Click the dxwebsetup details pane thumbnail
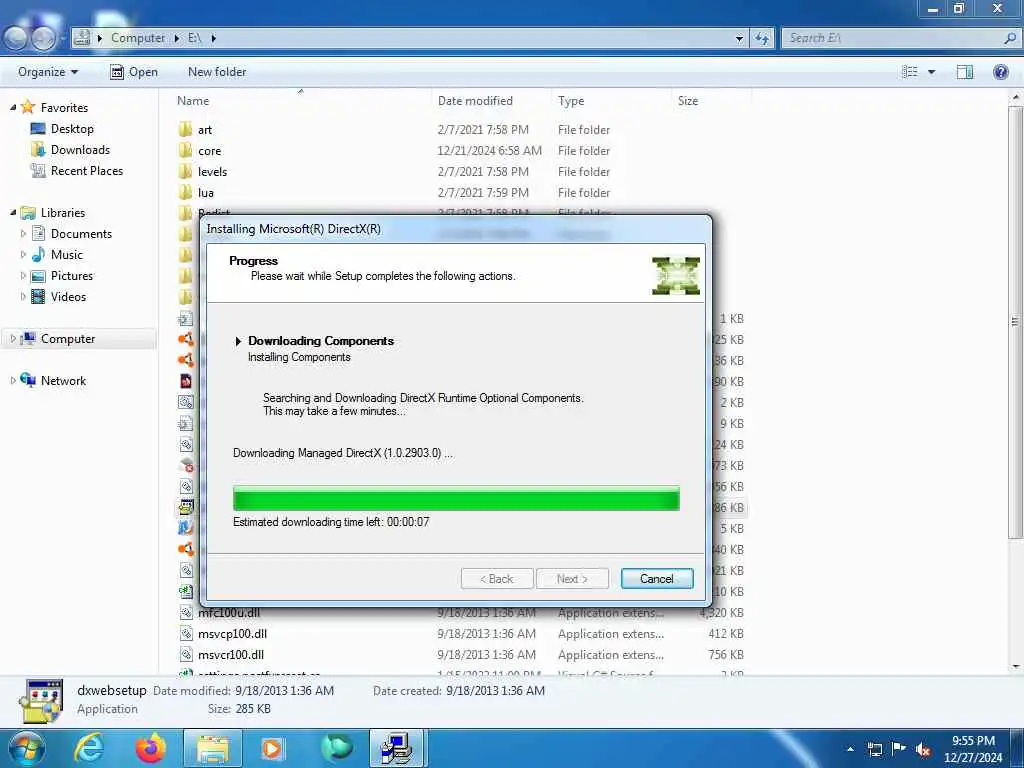The image size is (1024, 768). 42,701
